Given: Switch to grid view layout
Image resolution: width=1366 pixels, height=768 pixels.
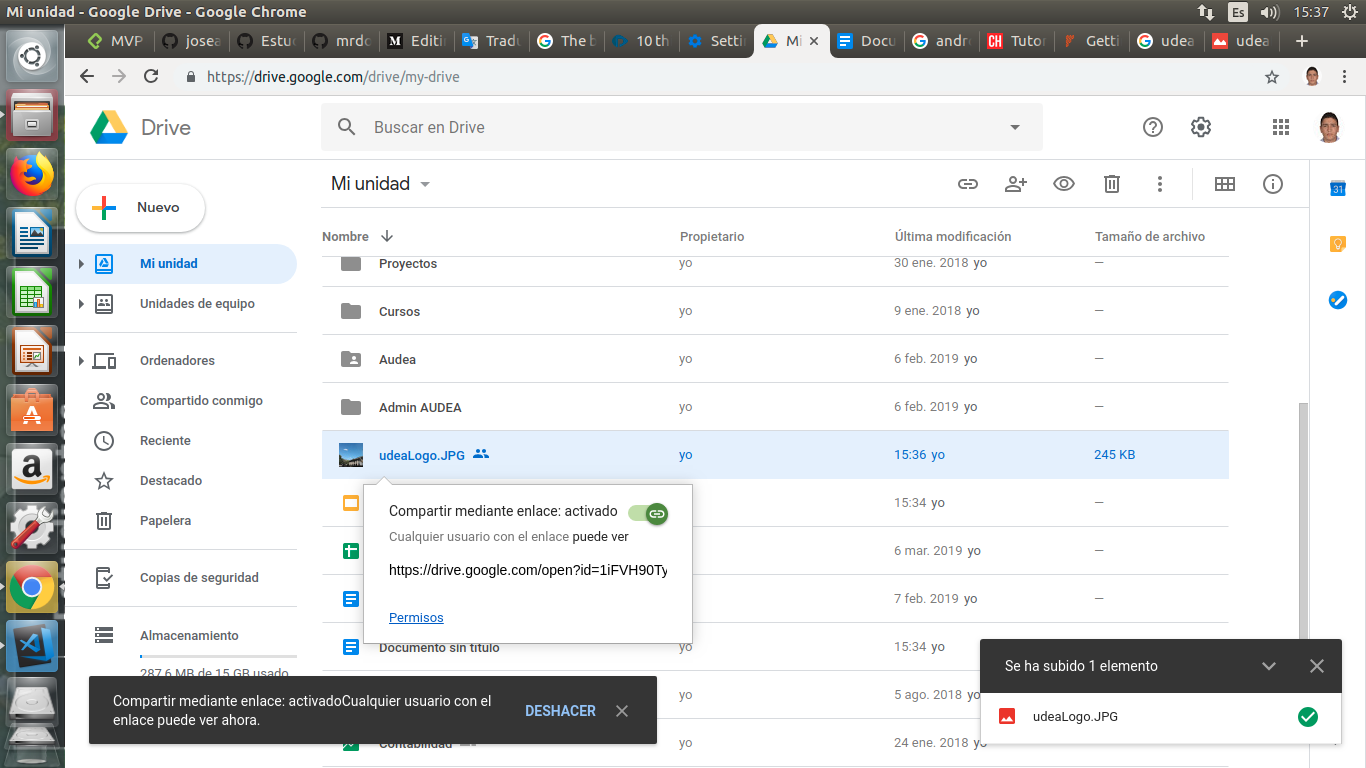Looking at the screenshot, I should pos(1224,184).
